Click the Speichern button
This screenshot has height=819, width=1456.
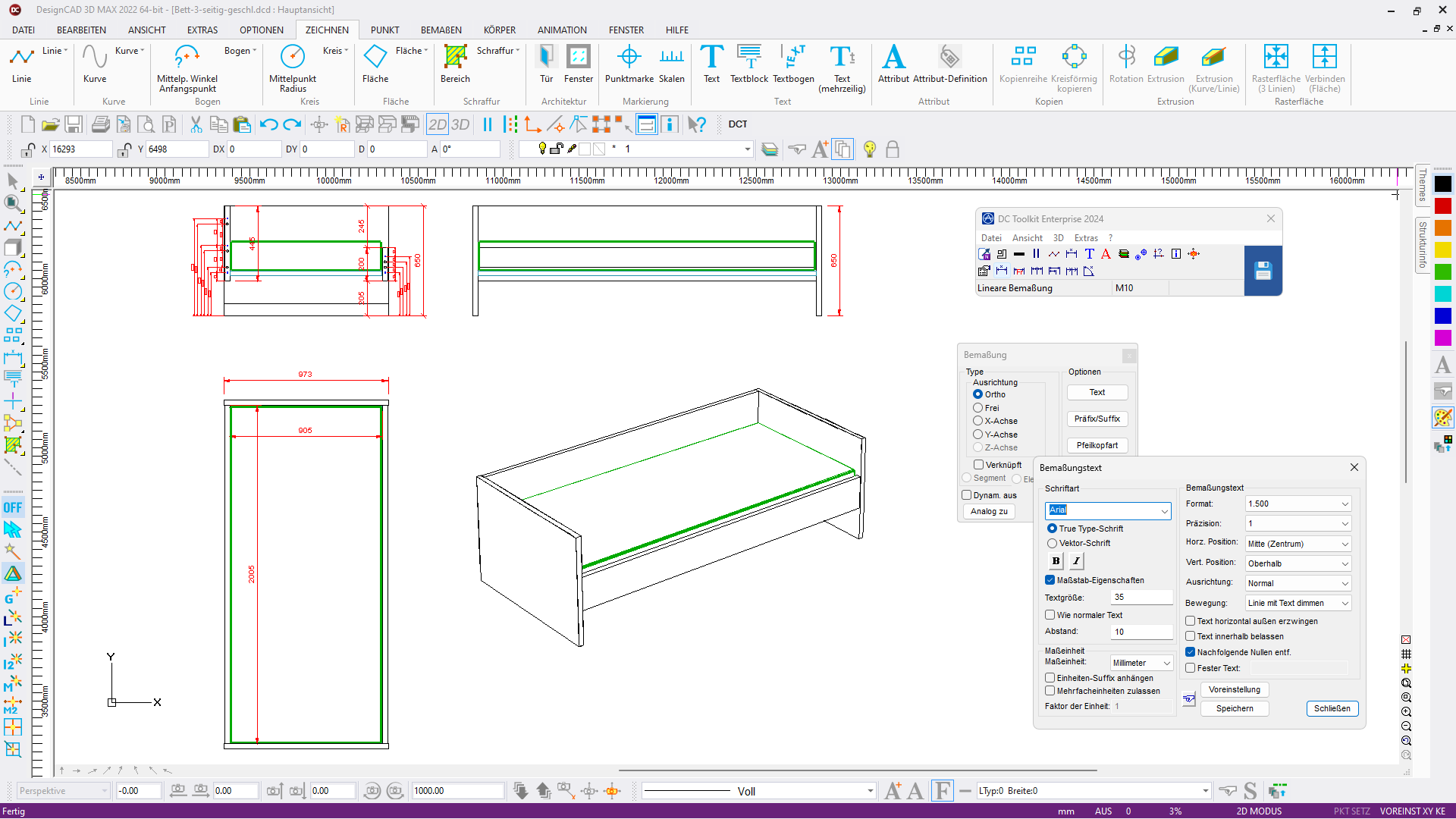[1235, 708]
